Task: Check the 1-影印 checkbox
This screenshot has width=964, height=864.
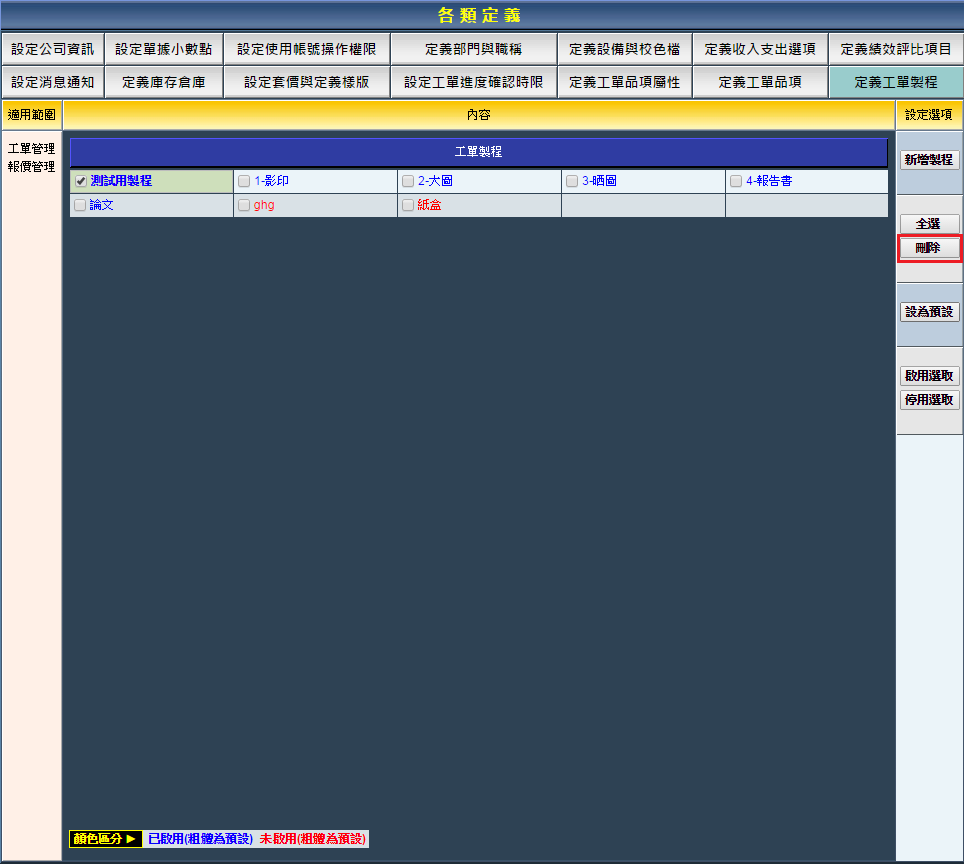Action: pyautogui.click(x=244, y=182)
